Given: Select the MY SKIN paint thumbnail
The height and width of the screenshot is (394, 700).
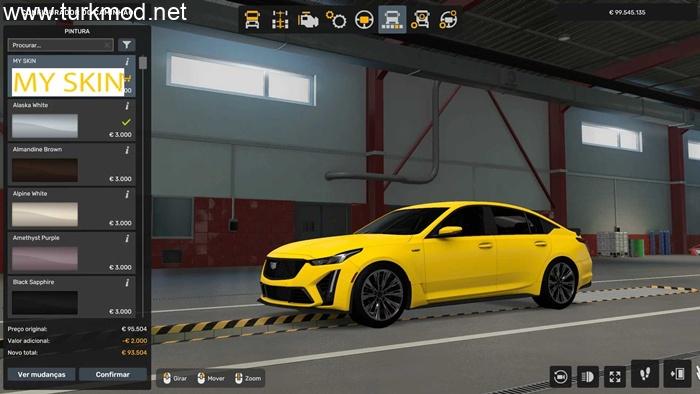Looking at the screenshot, I should (x=68, y=82).
